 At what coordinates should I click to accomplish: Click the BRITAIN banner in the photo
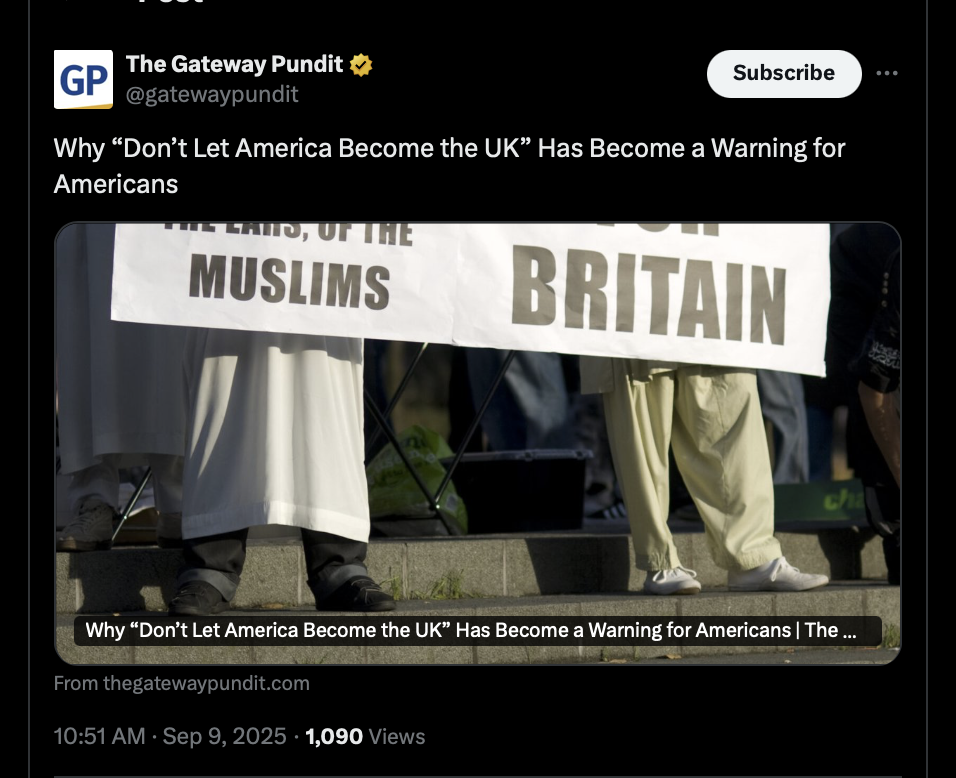[649, 295]
